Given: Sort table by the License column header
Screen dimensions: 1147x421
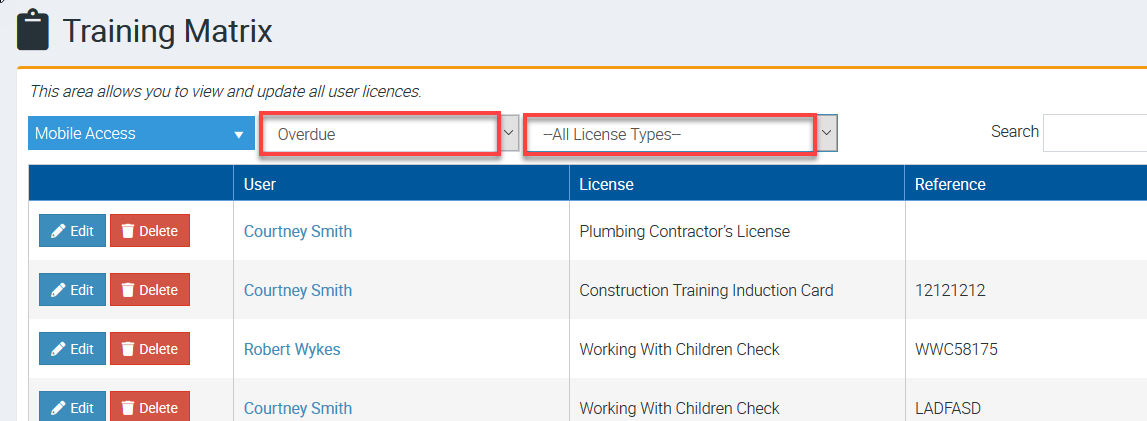Looking at the screenshot, I should click(x=606, y=184).
